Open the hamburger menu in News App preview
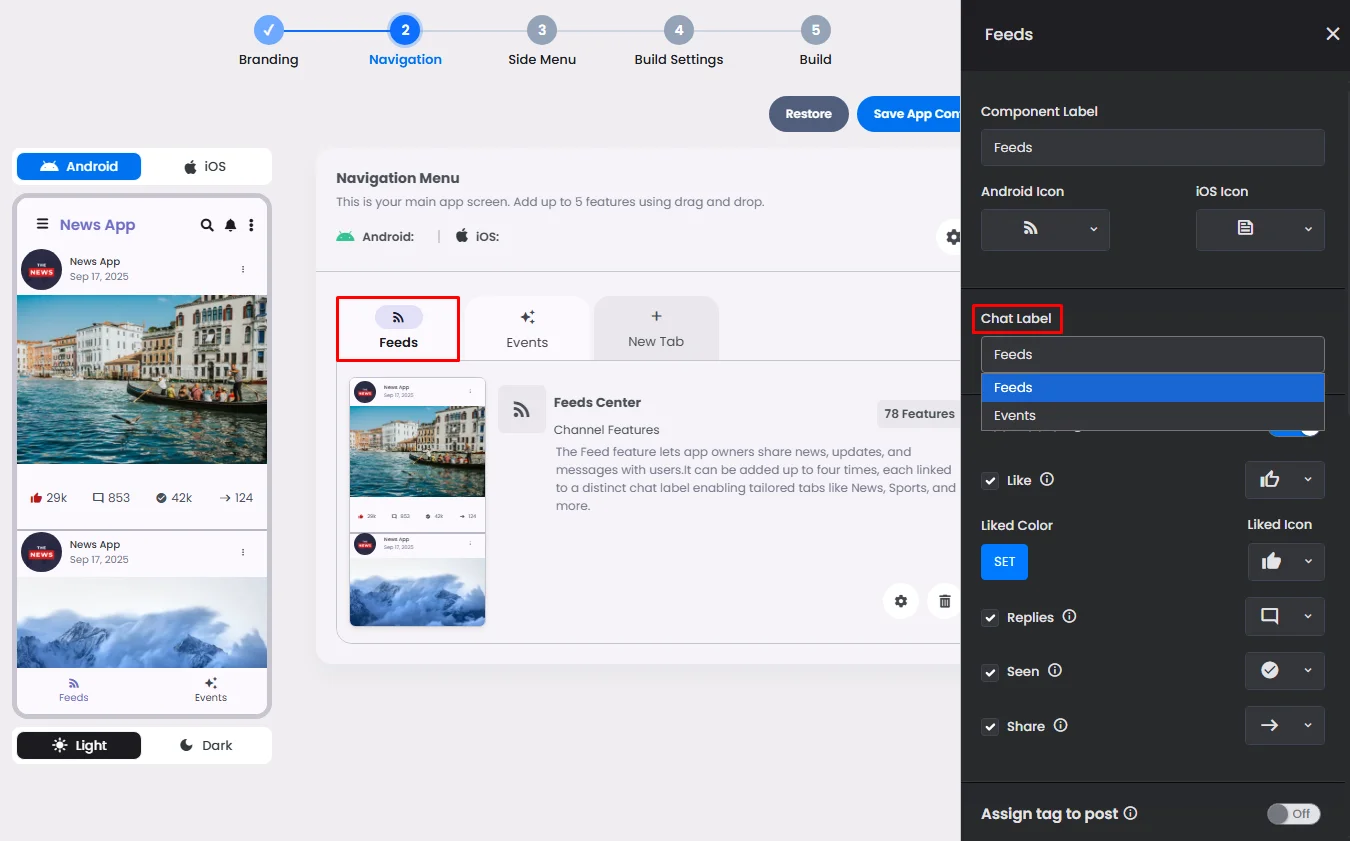Image resolution: width=1350 pixels, height=841 pixels. pos(42,225)
